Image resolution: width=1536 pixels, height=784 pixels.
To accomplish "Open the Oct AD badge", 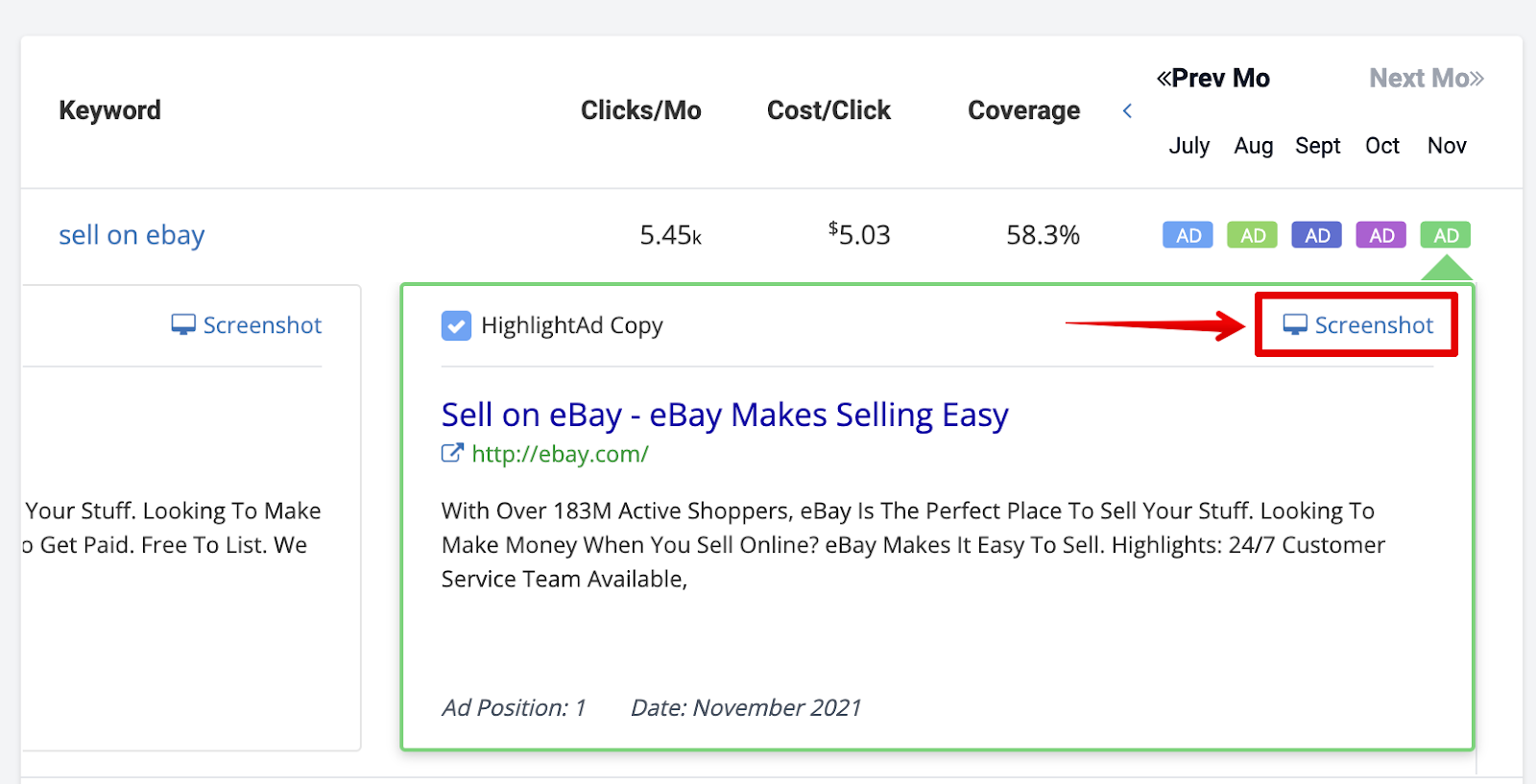I will click(x=1381, y=235).
